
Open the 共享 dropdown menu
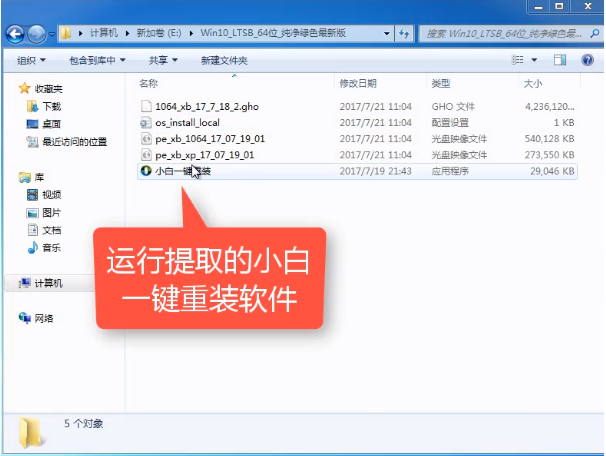point(163,60)
